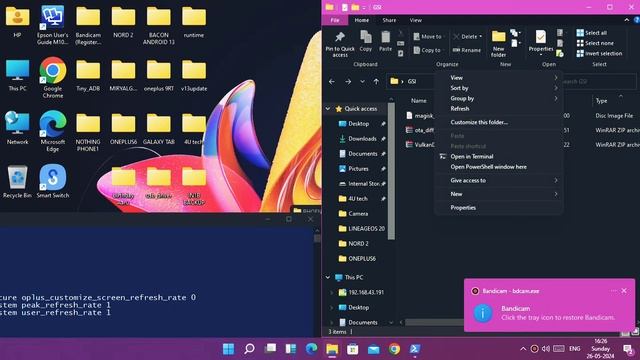
Task: Open the File tab in Explorer
Action: click(x=335, y=20)
